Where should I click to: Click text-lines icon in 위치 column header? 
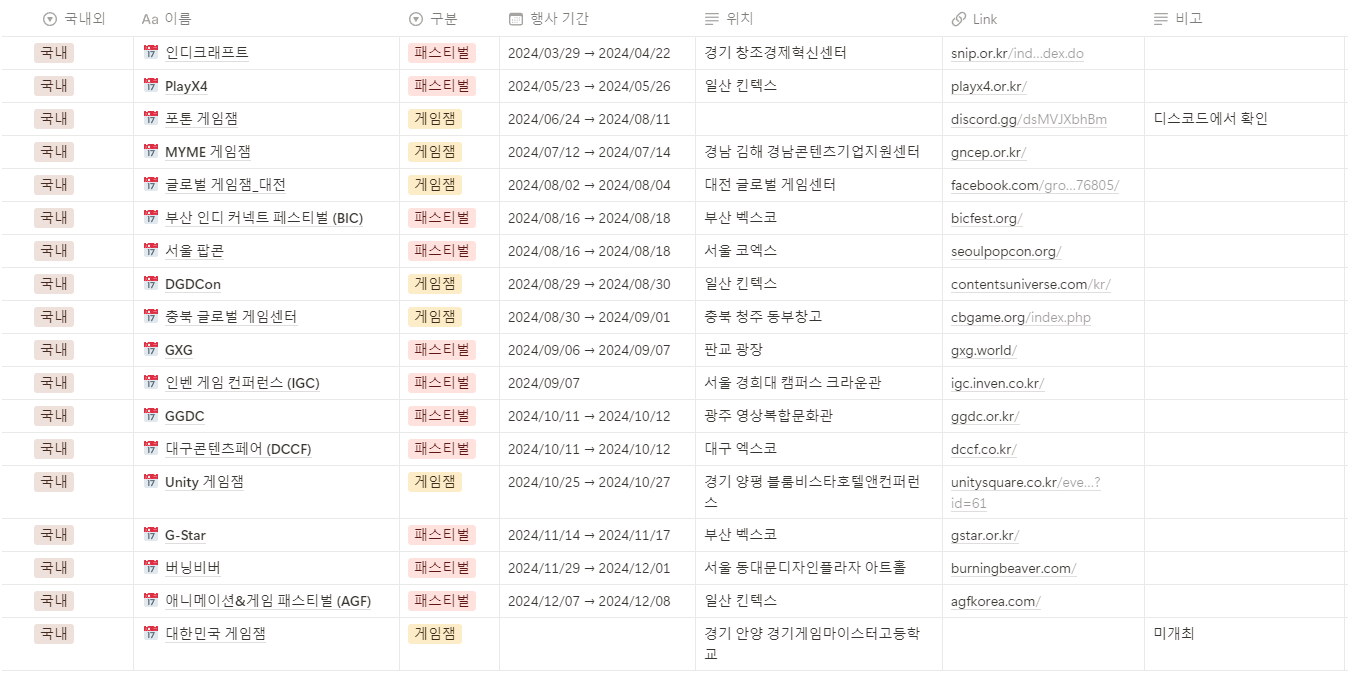pyautogui.click(x=712, y=19)
